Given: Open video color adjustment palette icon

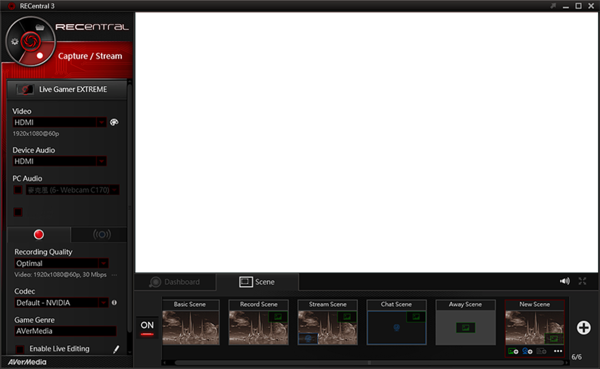Looking at the screenshot, I should 114,122.
